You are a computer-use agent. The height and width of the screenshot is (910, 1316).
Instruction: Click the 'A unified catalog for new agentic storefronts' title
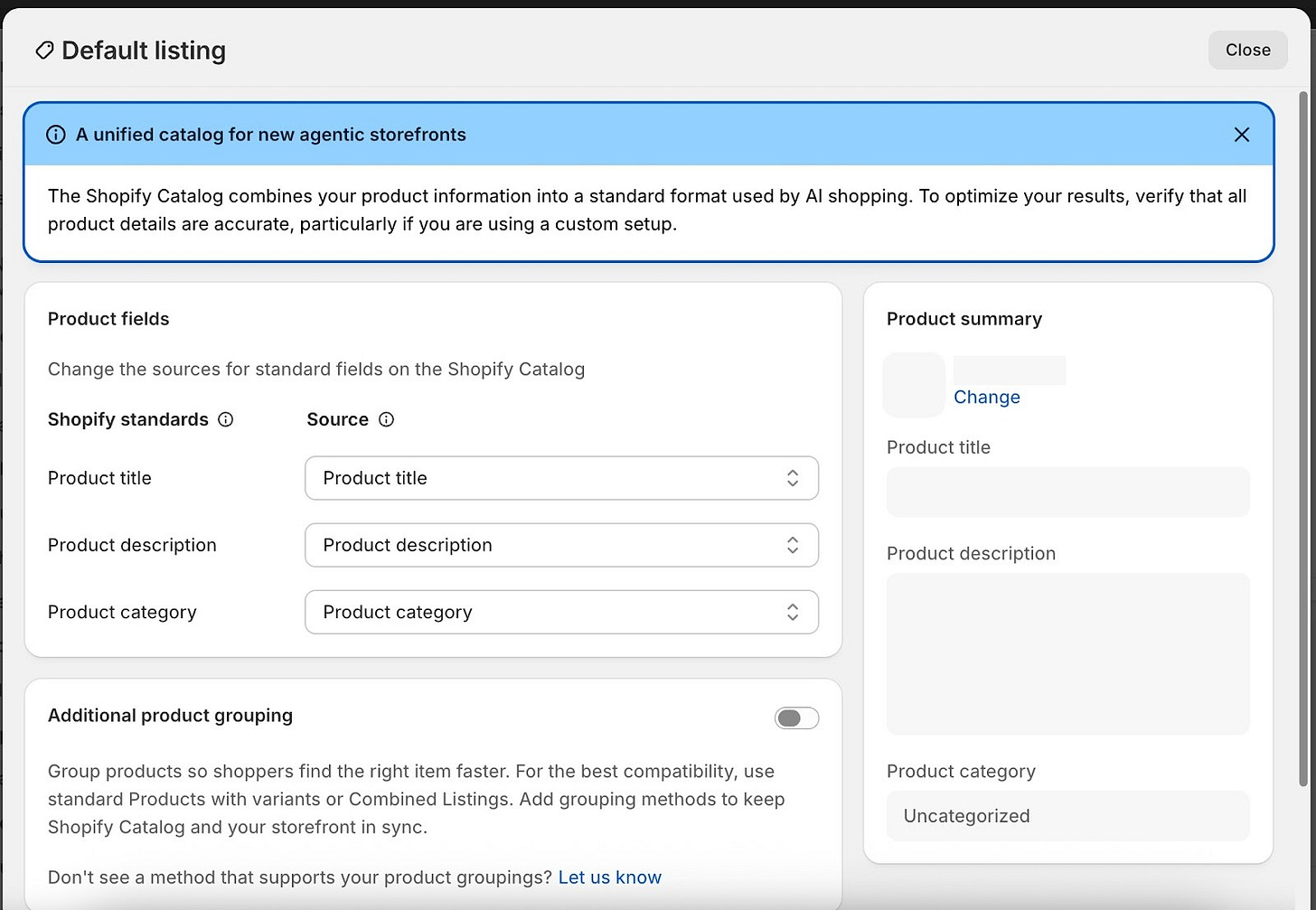[271, 135]
